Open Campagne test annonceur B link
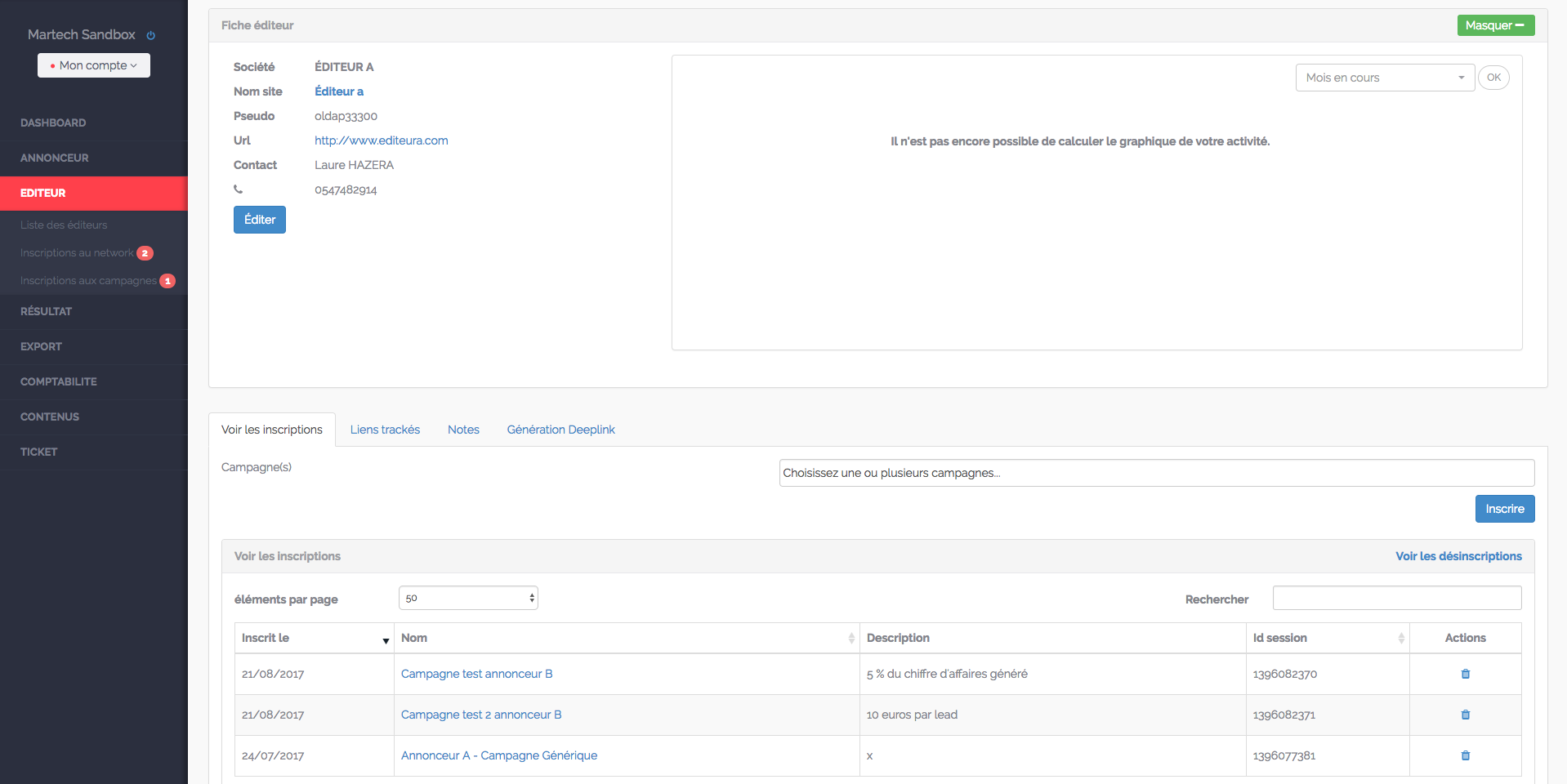Image resolution: width=1567 pixels, height=784 pixels. point(476,674)
